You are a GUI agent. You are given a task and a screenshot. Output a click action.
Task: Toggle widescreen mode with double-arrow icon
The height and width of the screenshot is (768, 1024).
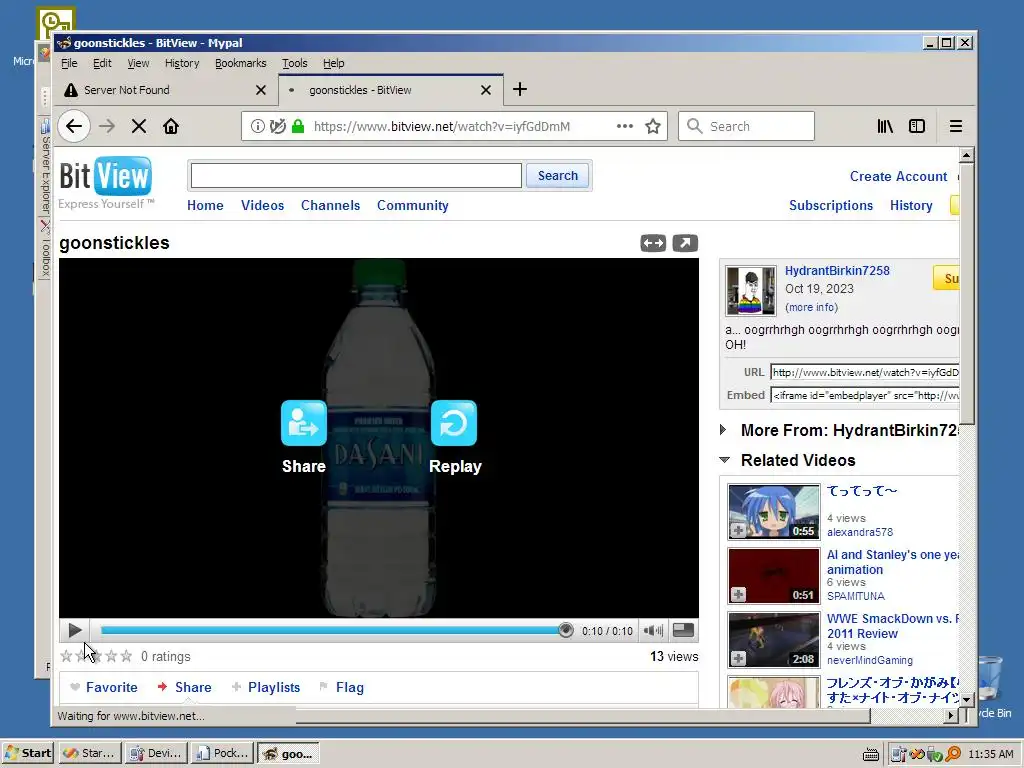click(x=653, y=243)
